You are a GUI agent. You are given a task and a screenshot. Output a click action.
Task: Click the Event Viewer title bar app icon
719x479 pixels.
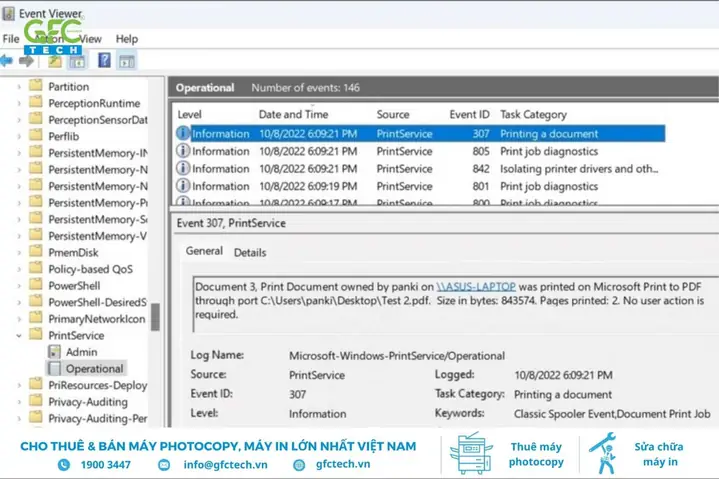coord(8,14)
